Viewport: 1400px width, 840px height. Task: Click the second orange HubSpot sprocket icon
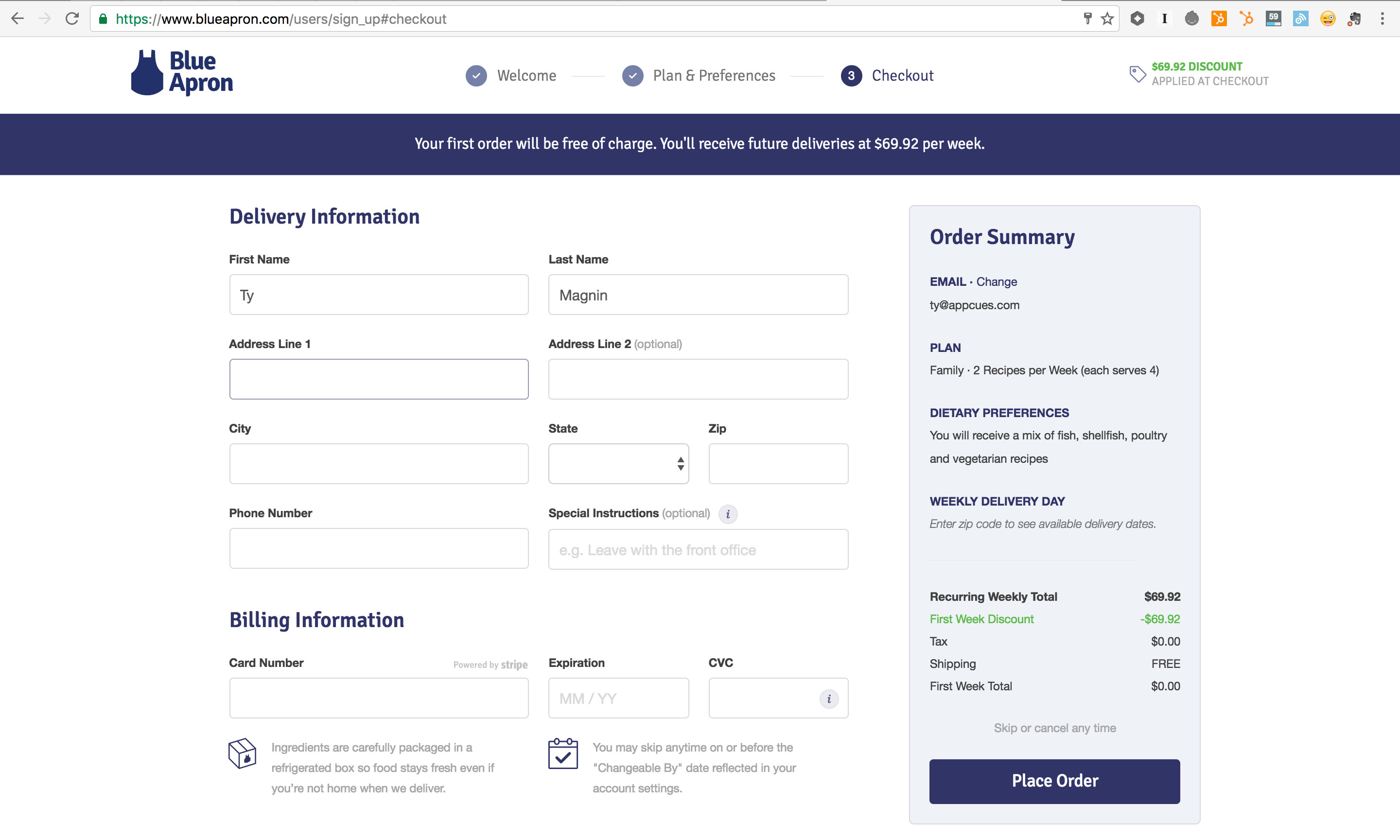pos(1246,18)
